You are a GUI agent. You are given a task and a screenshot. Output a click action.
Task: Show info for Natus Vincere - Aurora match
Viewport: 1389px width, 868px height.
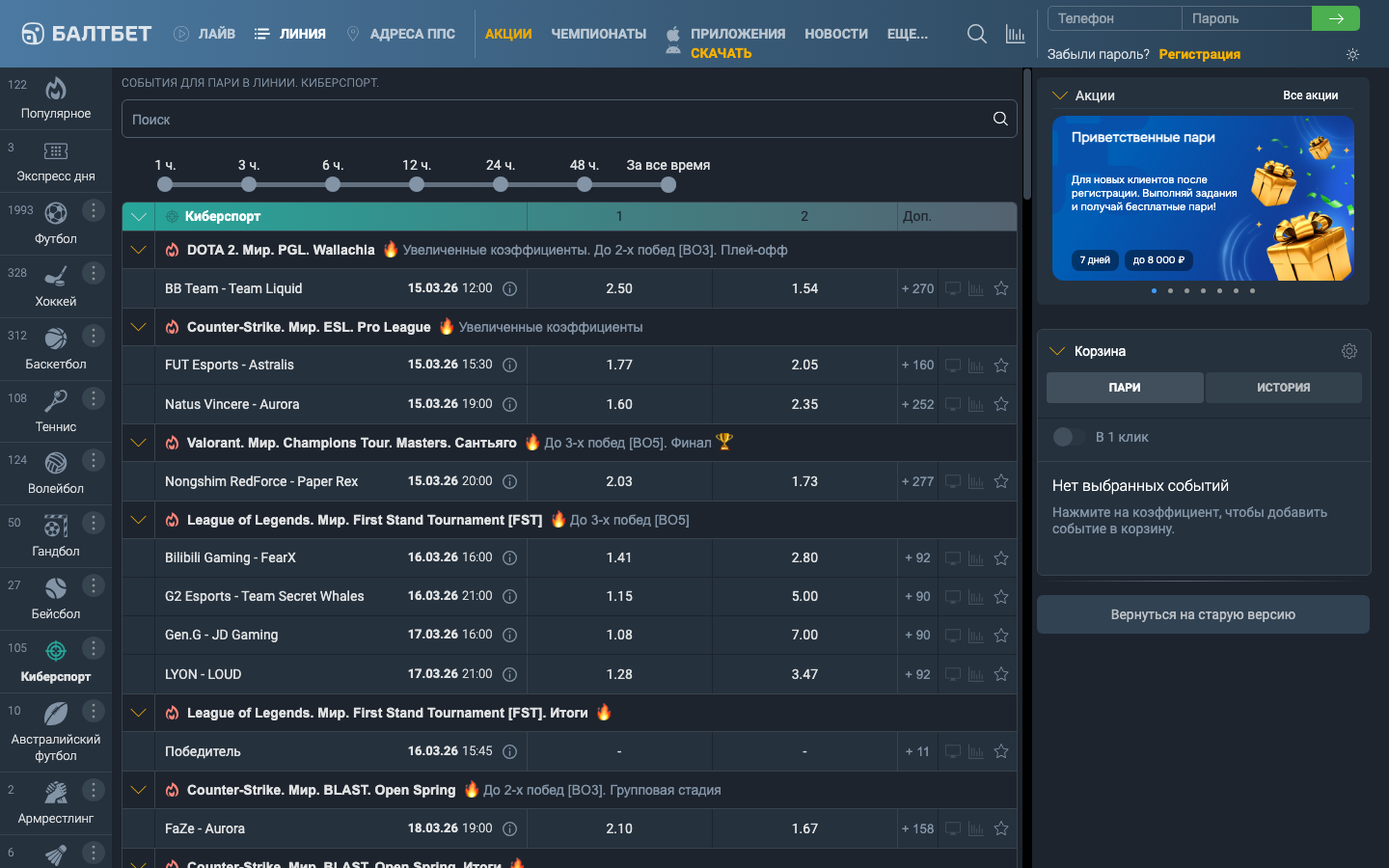(510, 404)
